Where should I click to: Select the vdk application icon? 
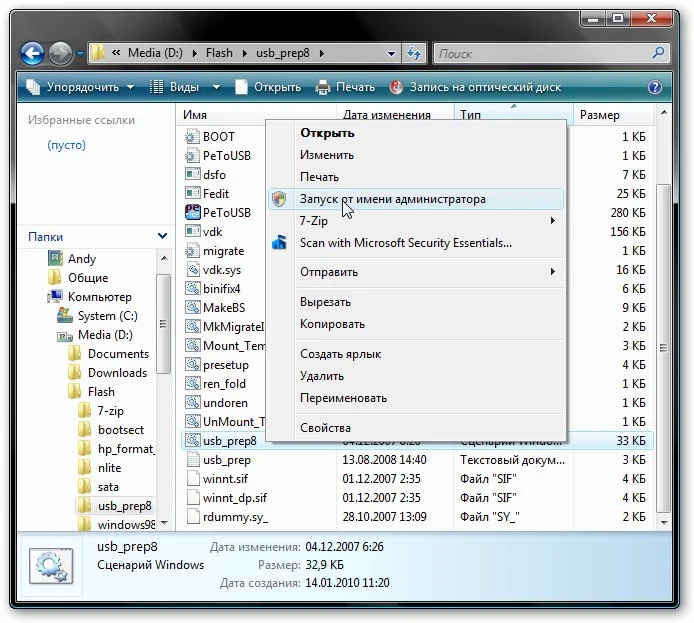[x=193, y=231]
